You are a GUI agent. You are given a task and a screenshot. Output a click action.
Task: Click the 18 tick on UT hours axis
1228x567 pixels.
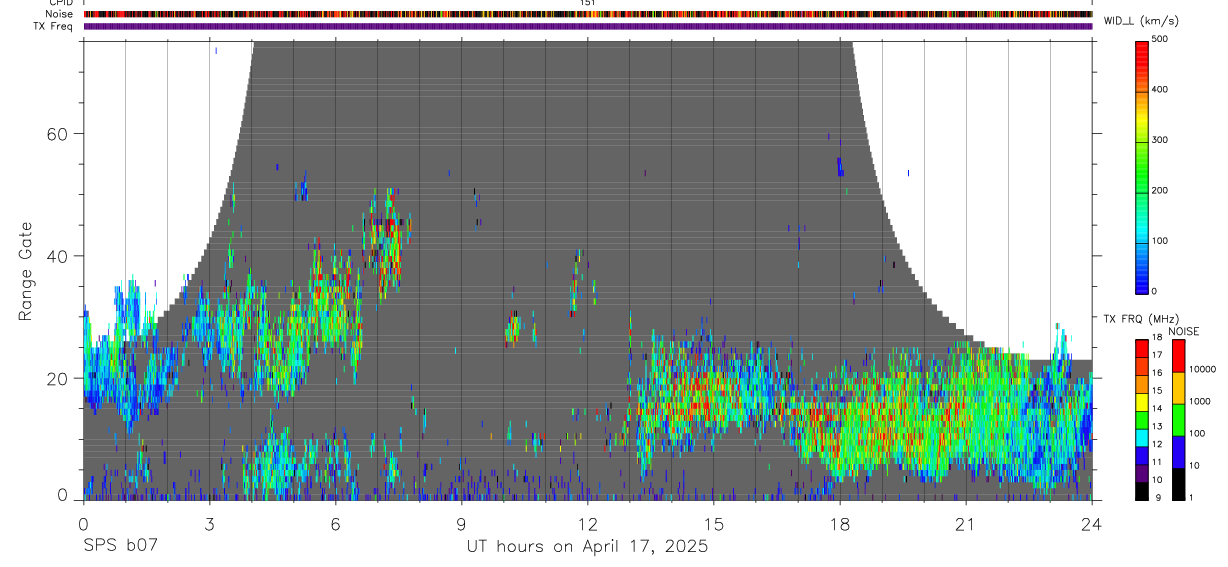click(839, 524)
